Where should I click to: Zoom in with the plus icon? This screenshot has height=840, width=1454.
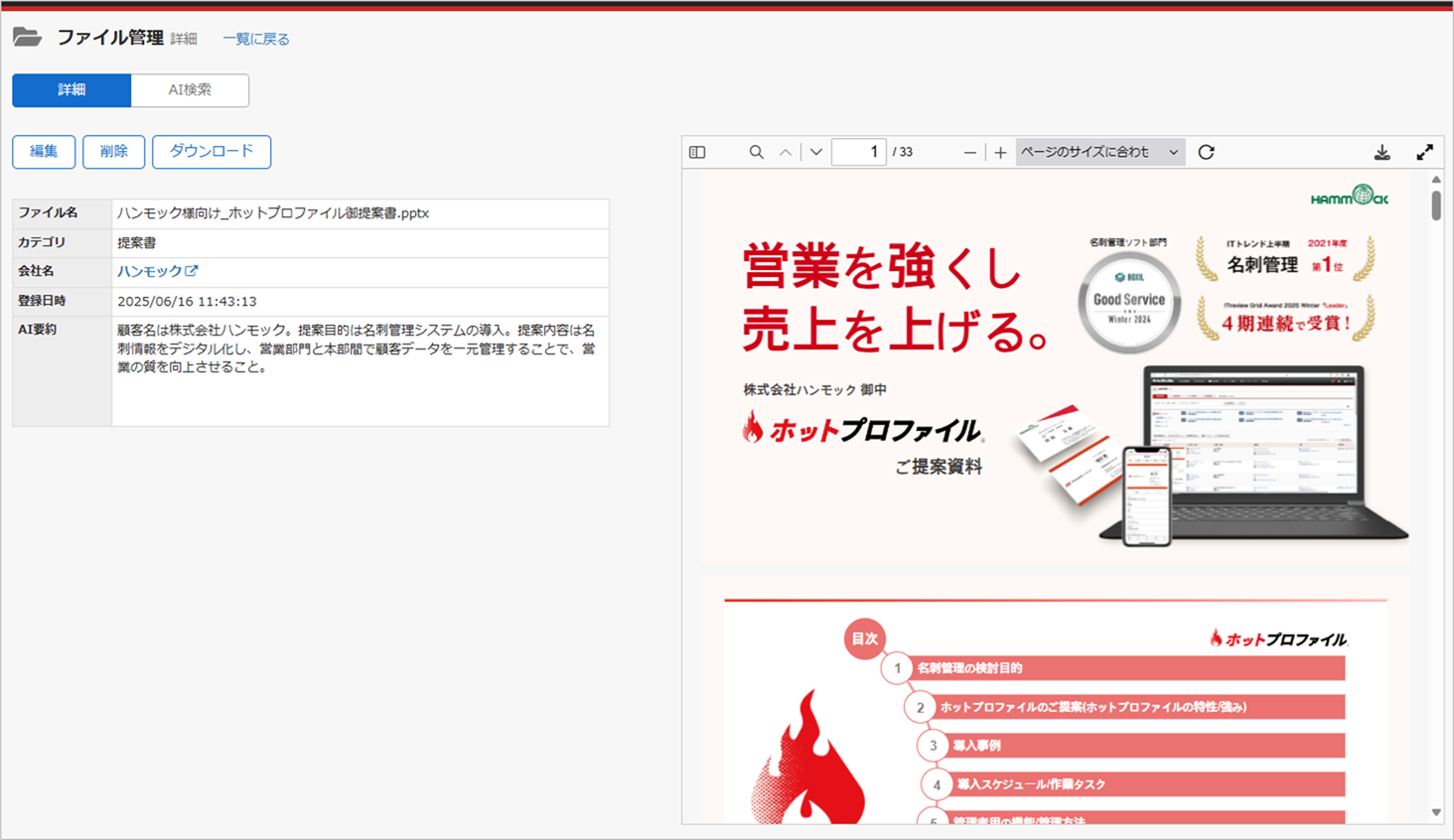click(1000, 152)
